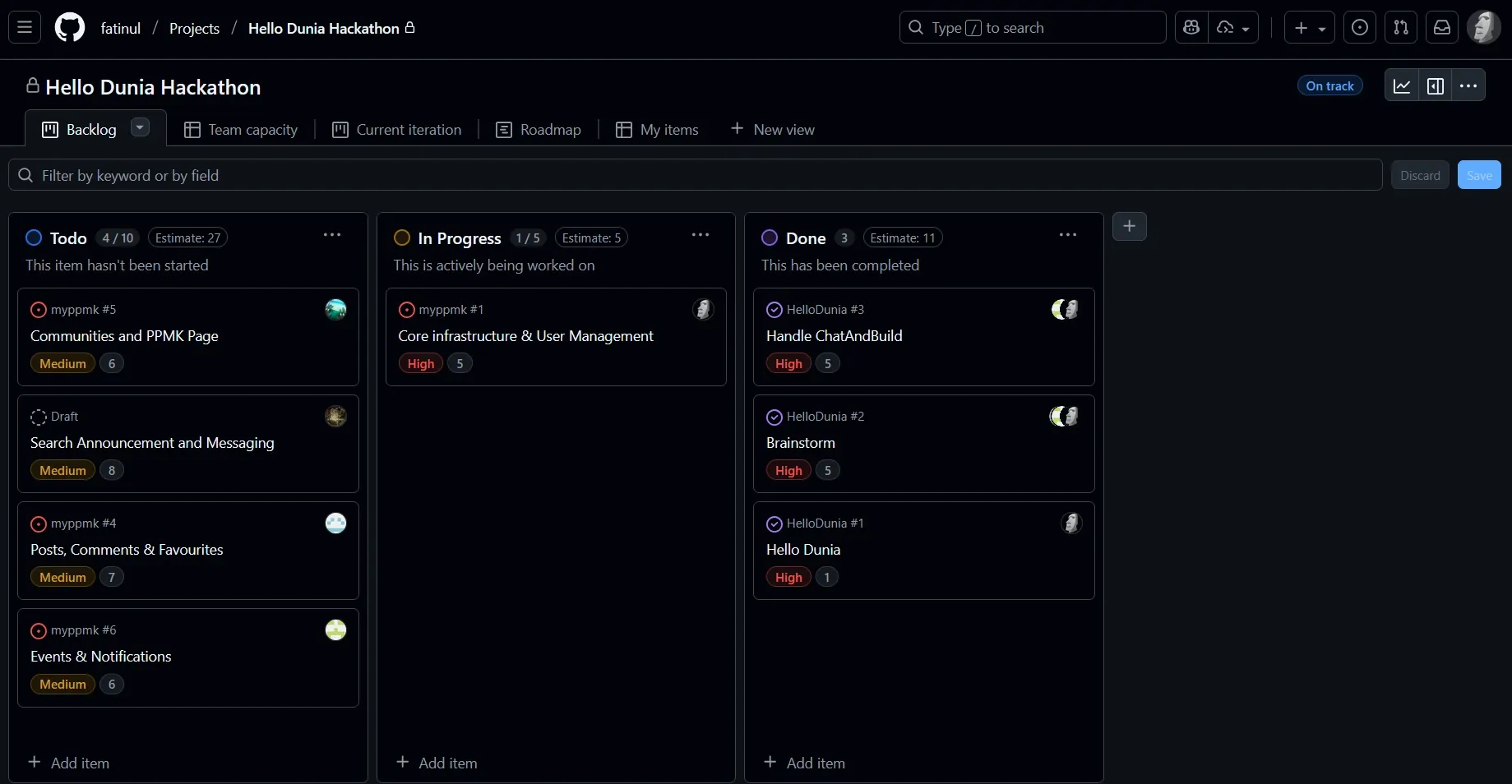Open the Backlog view dropdown
Viewport: 1512px width, 784px height.
tap(139, 127)
